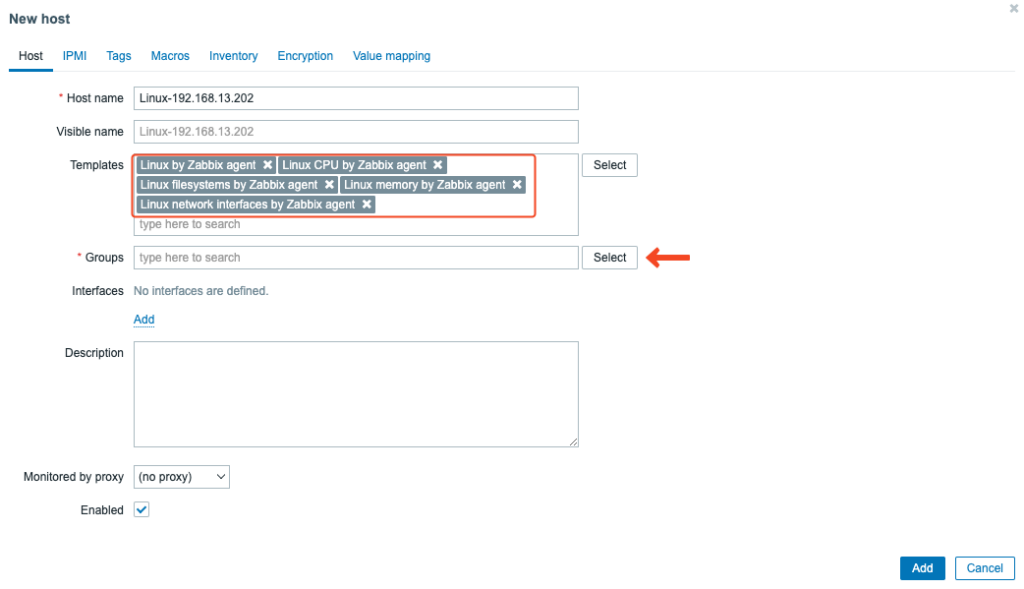Switch to the Host tab

point(31,56)
